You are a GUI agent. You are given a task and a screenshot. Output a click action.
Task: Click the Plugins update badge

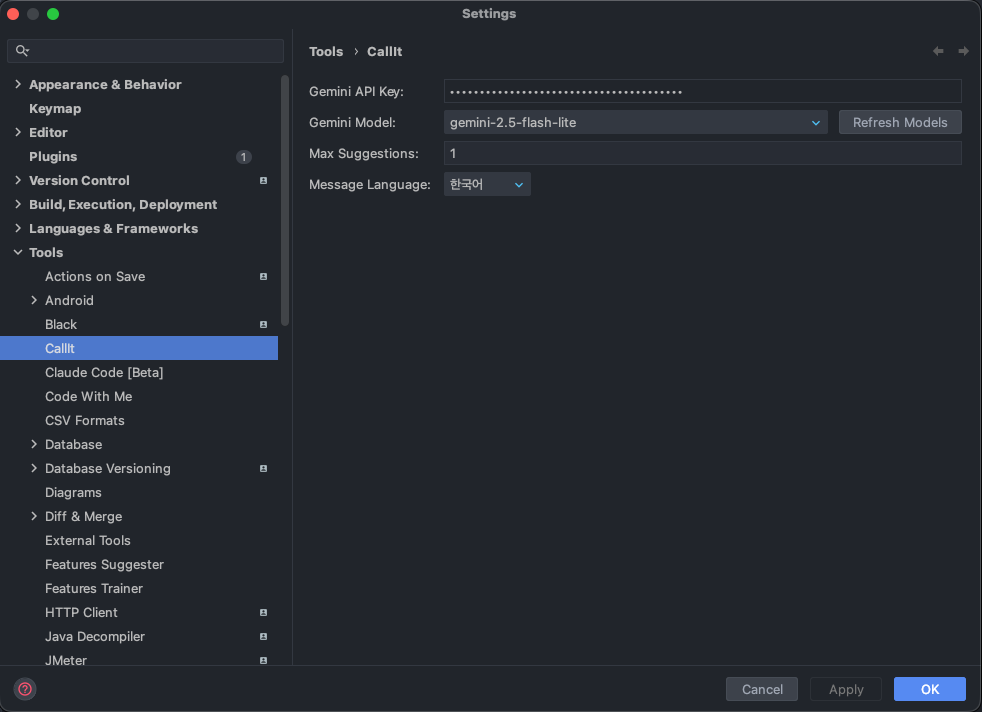point(243,157)
